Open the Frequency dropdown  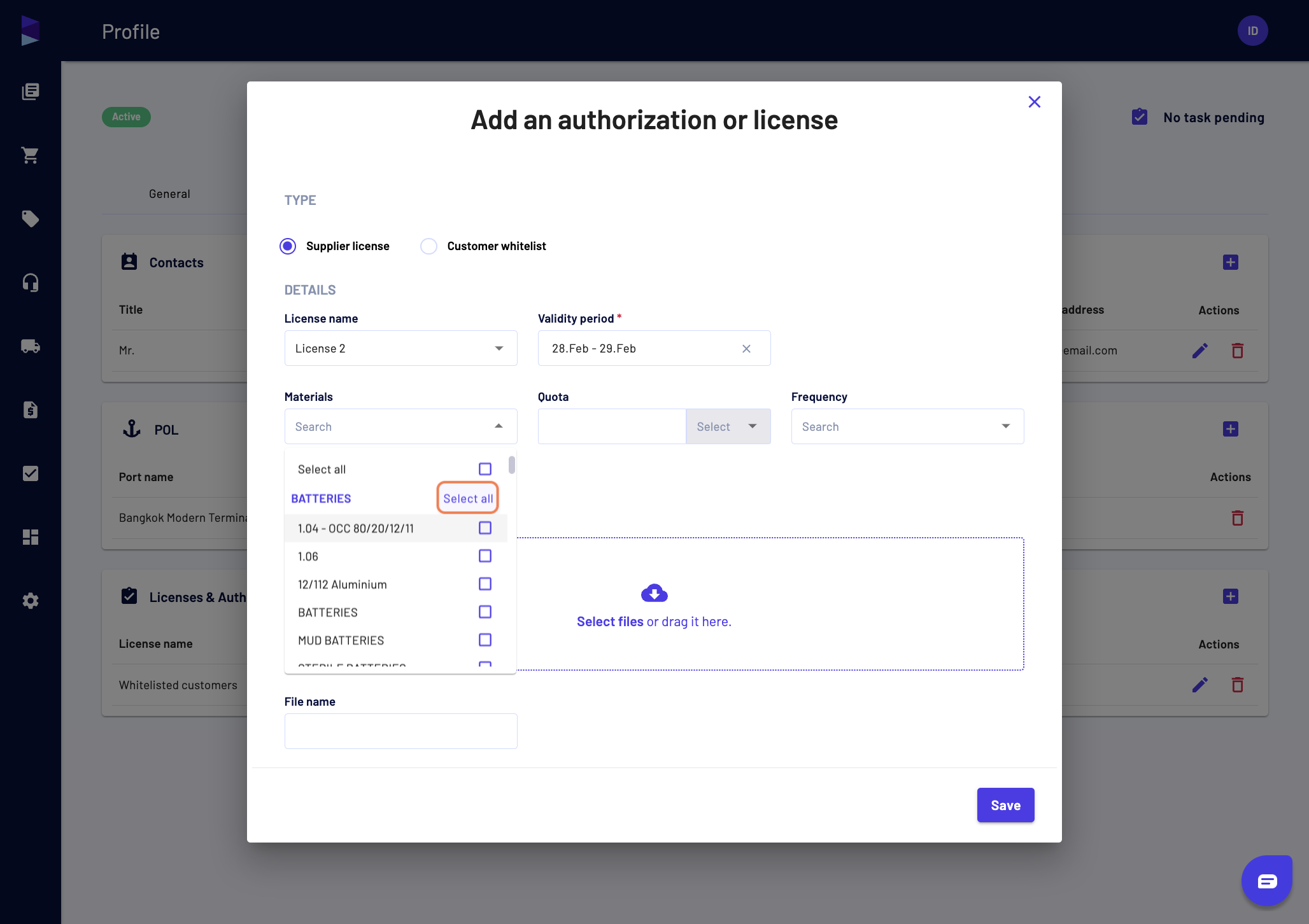pos(907,426)
